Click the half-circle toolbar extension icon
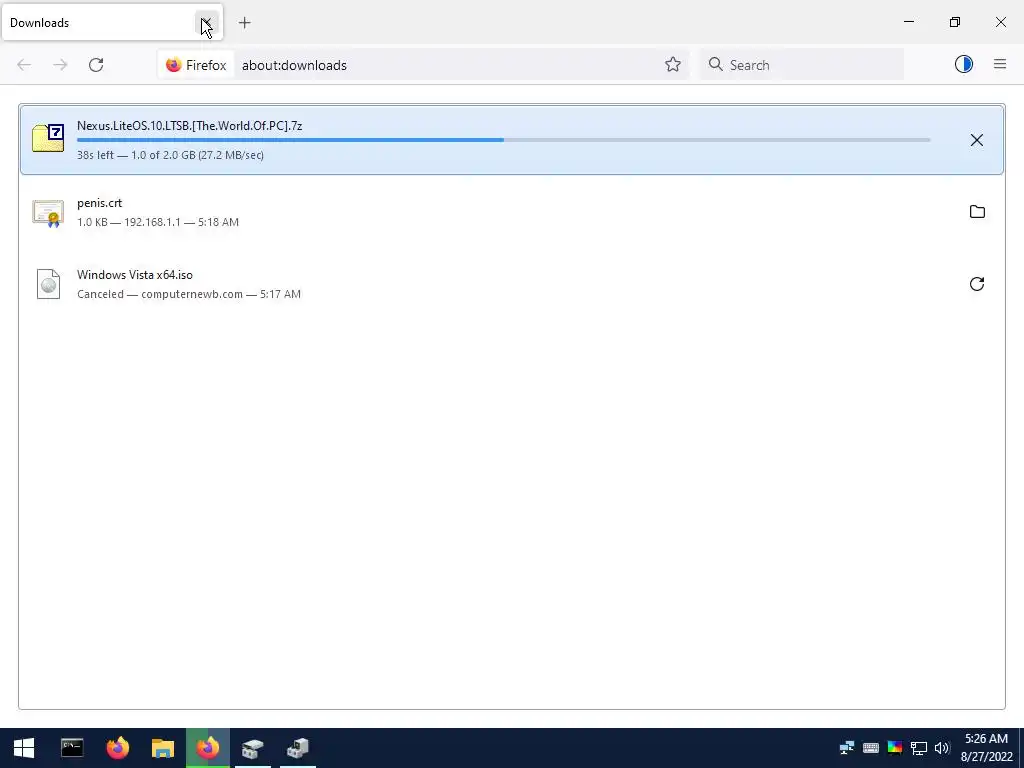The width and height of the screenshot is (1024, 768). 964,64
